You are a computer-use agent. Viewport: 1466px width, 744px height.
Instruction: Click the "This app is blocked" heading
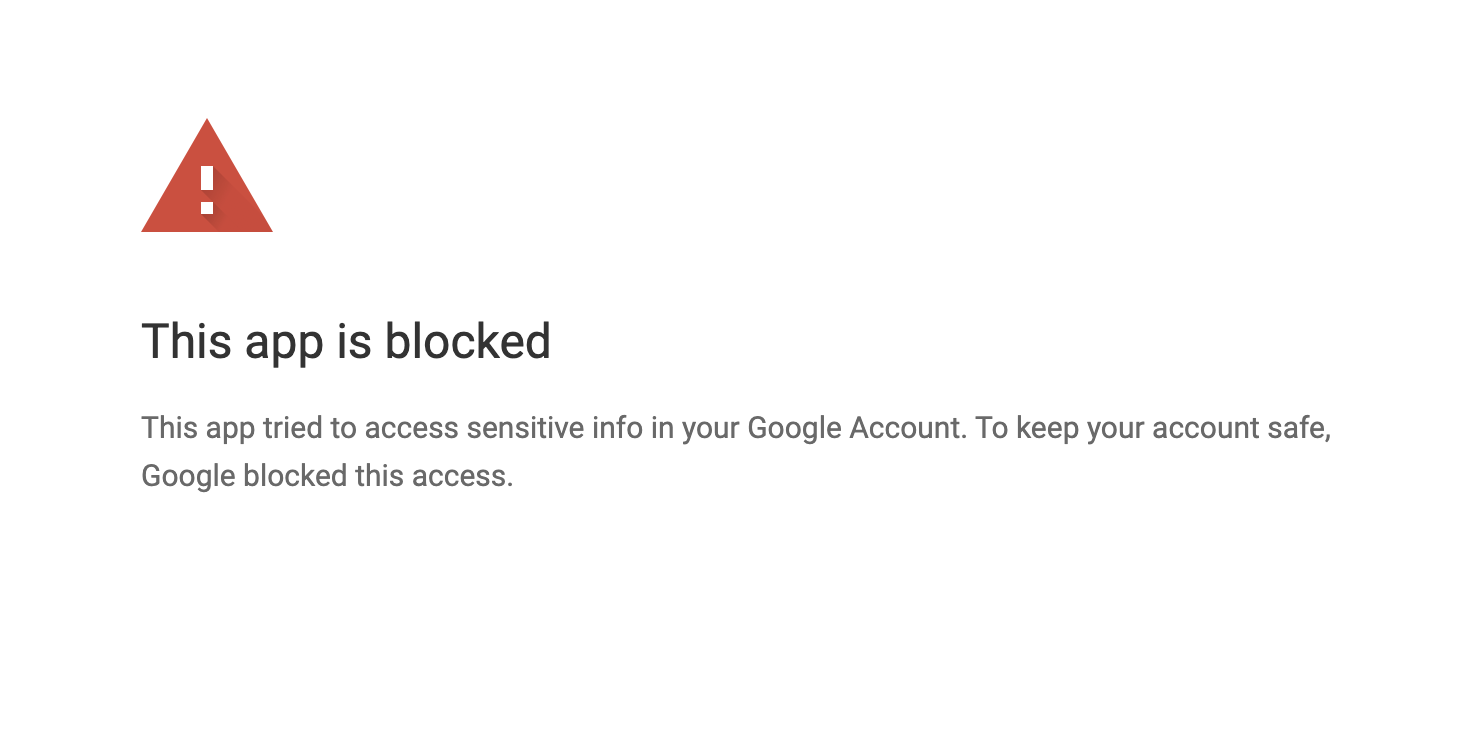click(346, 342)
